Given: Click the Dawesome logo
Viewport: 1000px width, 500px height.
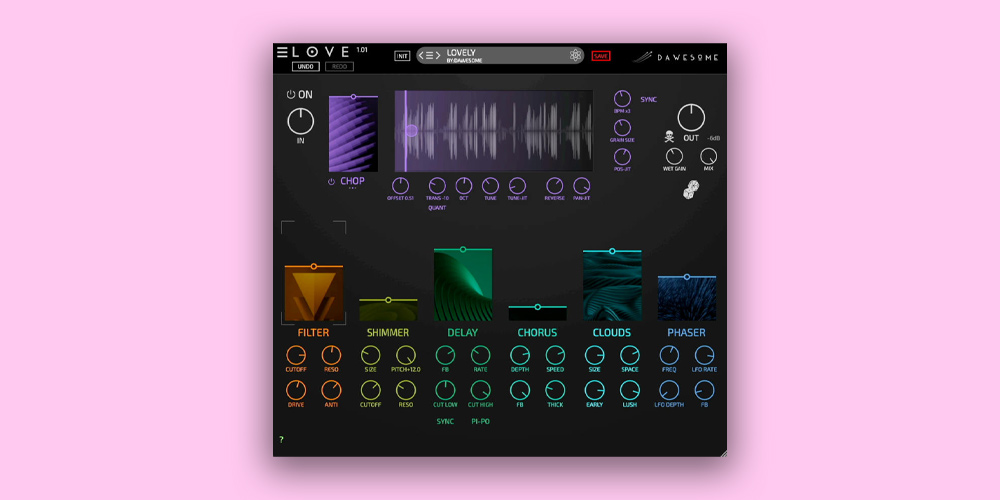Looking at the screenshot, I should [676, 57].
